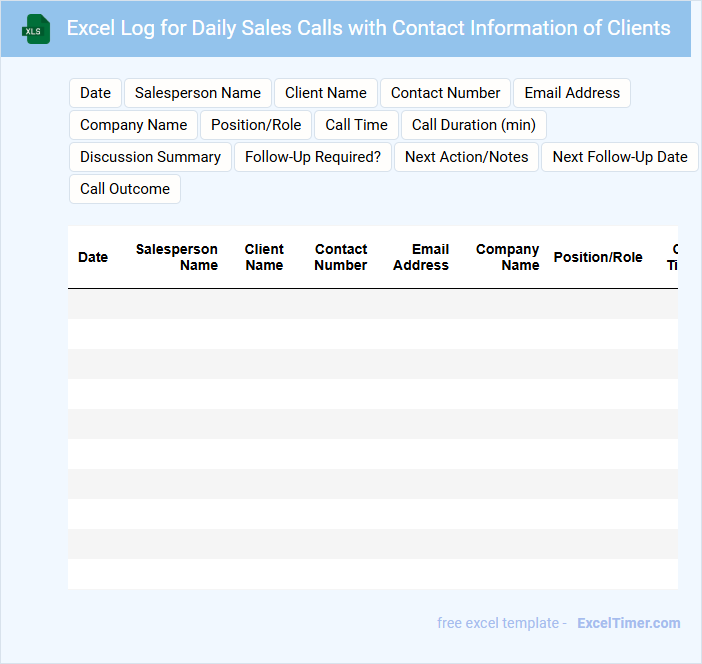Viewport: 702px width, 664px height.
Task: Select the Contact Number tag
Action: coord(445,93)
